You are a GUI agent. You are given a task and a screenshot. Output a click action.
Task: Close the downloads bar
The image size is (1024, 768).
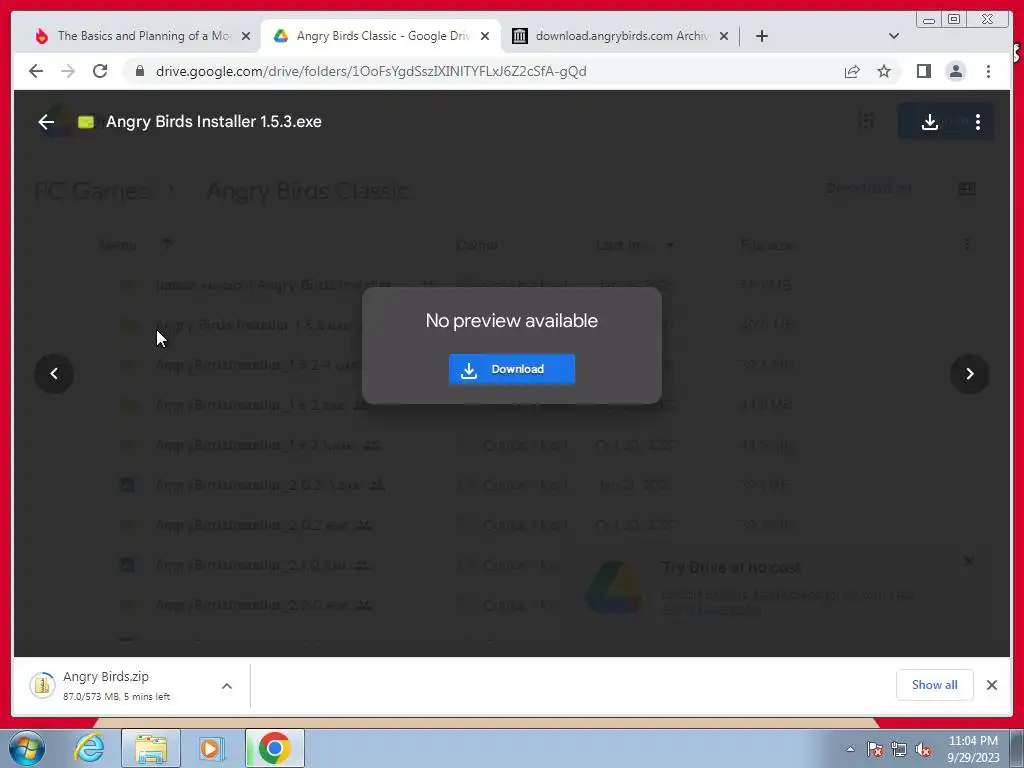[x=992, y=685]
